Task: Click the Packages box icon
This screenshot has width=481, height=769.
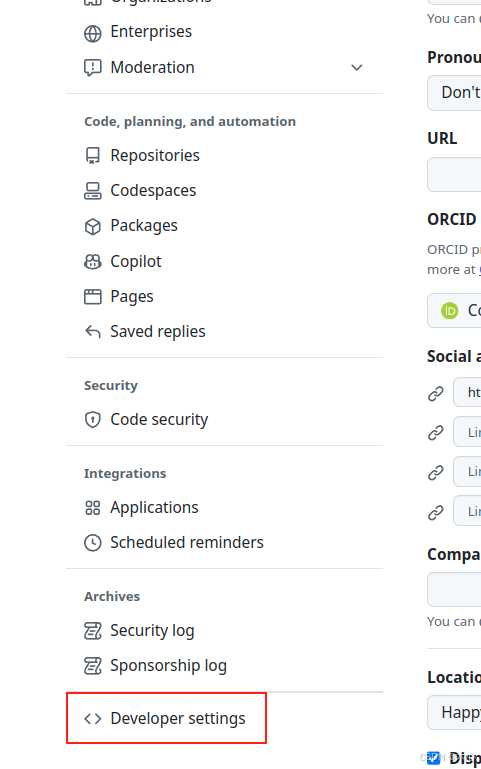Action: point(93,226)
